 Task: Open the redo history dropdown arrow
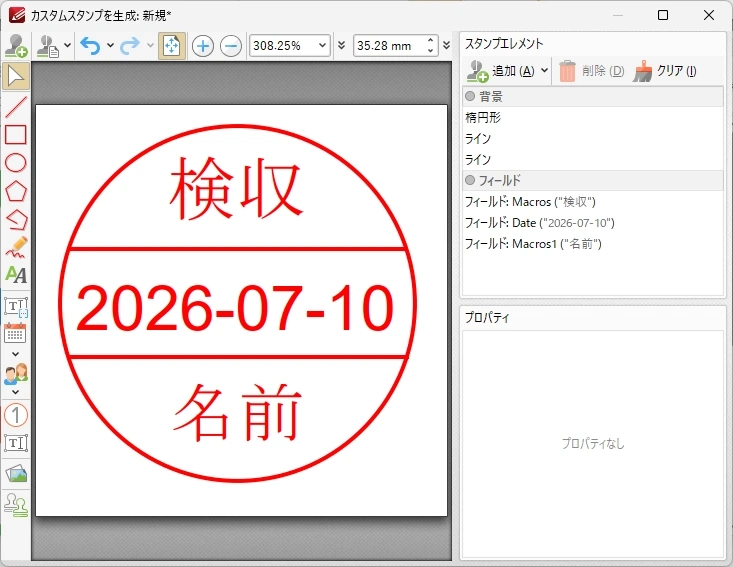pos(150,45)
